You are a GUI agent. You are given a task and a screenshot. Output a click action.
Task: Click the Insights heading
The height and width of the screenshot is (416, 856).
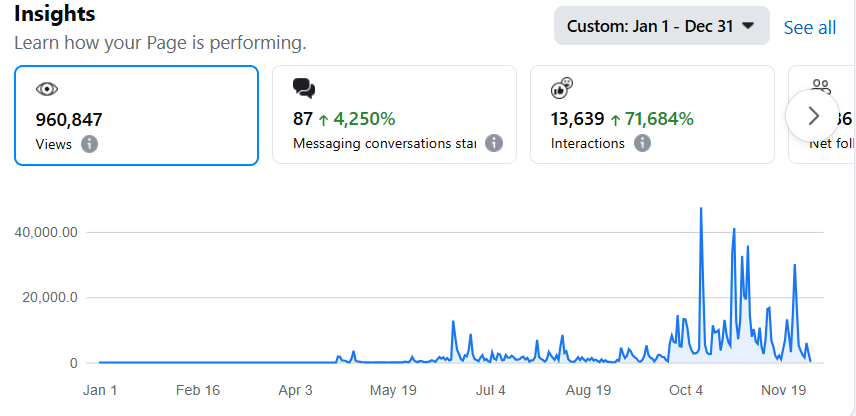(55, 15)
